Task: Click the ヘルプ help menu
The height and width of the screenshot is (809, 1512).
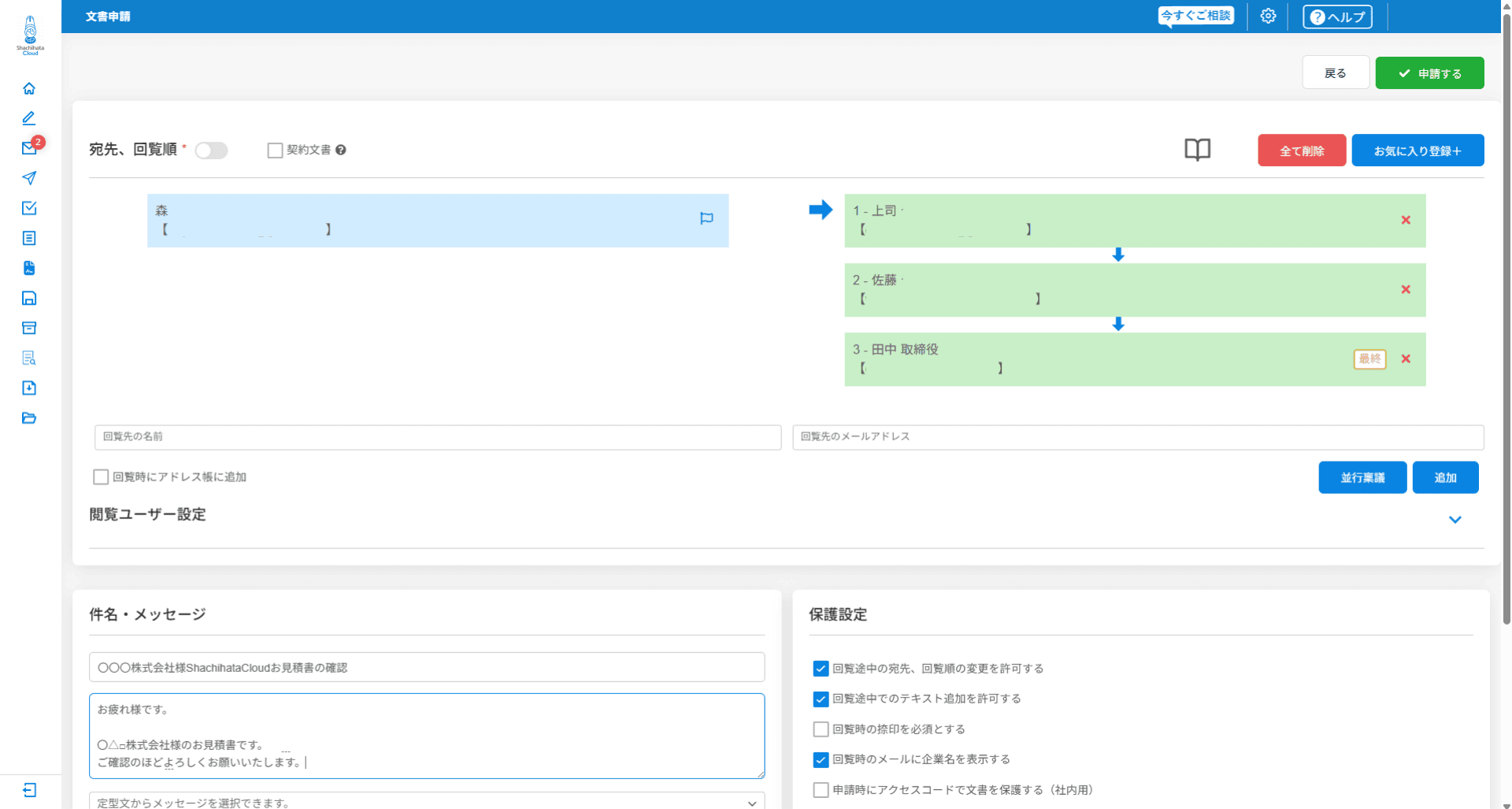Action: coord(1337,17)
